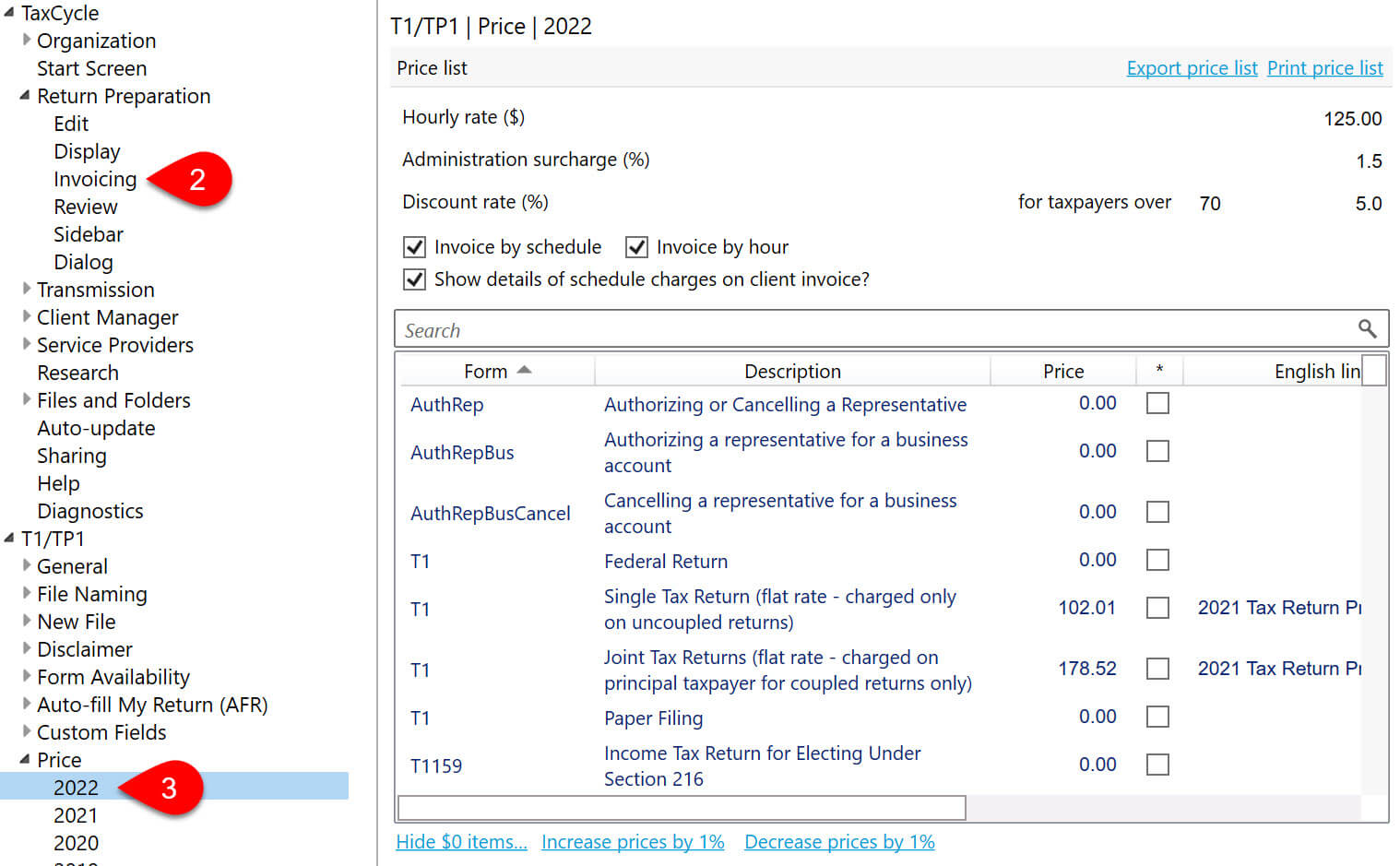Edit the Administration surcharge value 1.5

(x=1369, y=160)
